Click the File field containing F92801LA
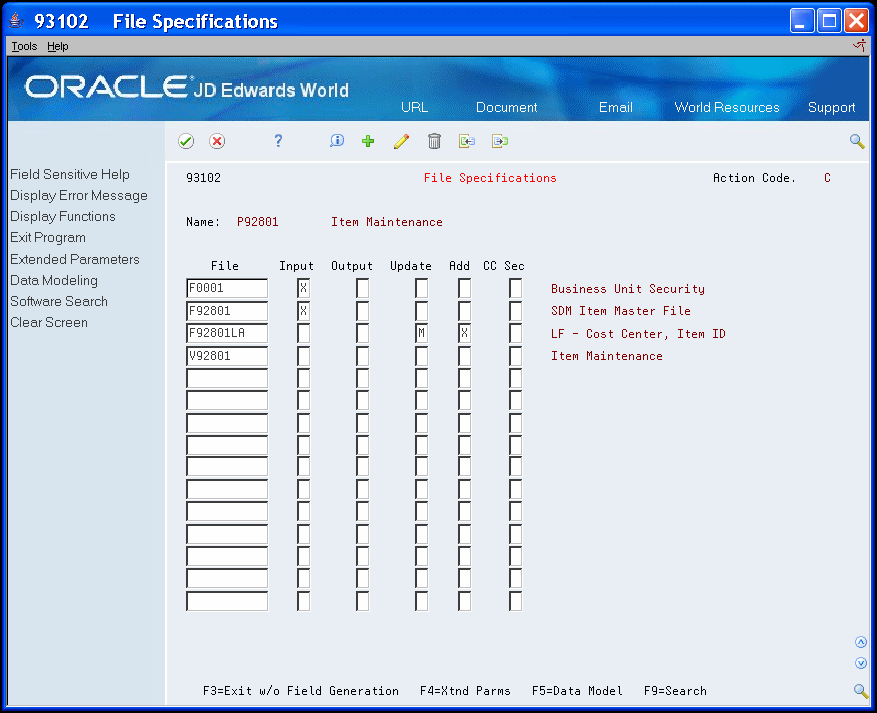The width and height of the screenshot is (877, 713). click(227, 333)
